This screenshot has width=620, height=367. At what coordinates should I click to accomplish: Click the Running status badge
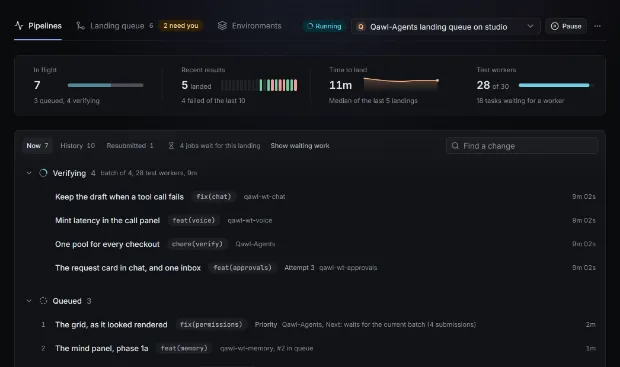[x=324, y=26]
